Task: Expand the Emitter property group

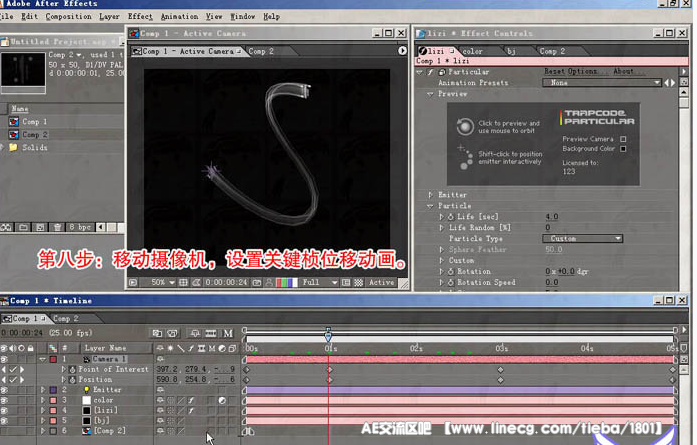Action: coord(431,194)
